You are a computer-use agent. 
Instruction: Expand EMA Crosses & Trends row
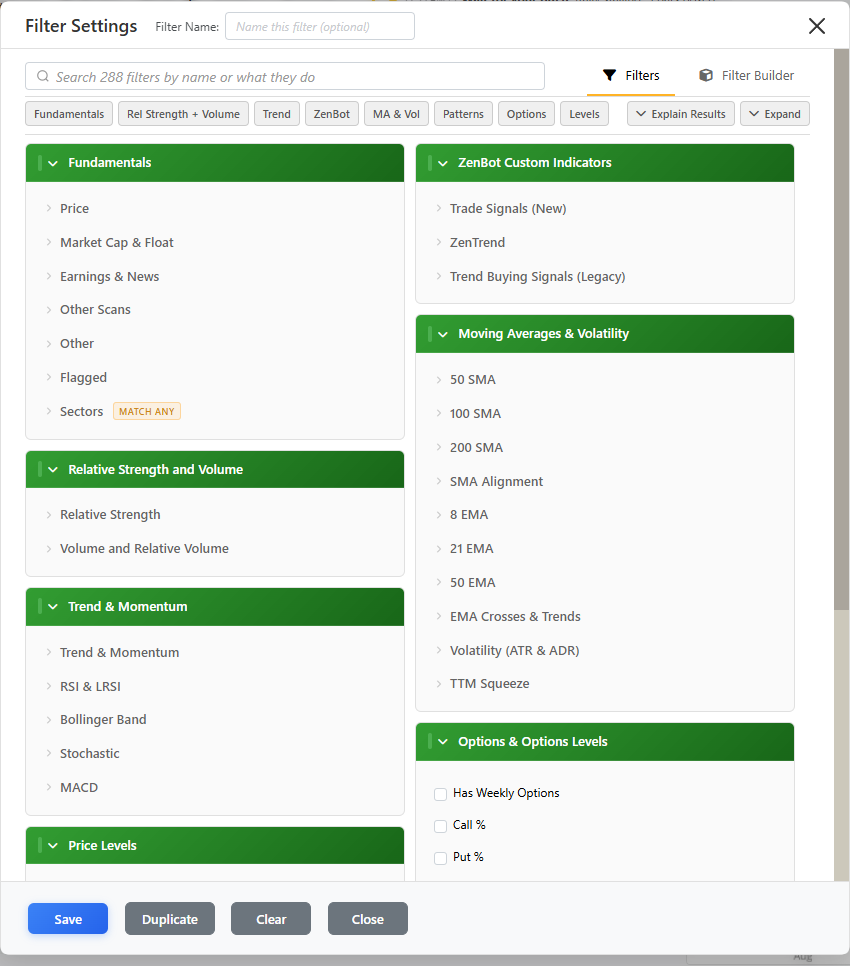pos(605,616)
